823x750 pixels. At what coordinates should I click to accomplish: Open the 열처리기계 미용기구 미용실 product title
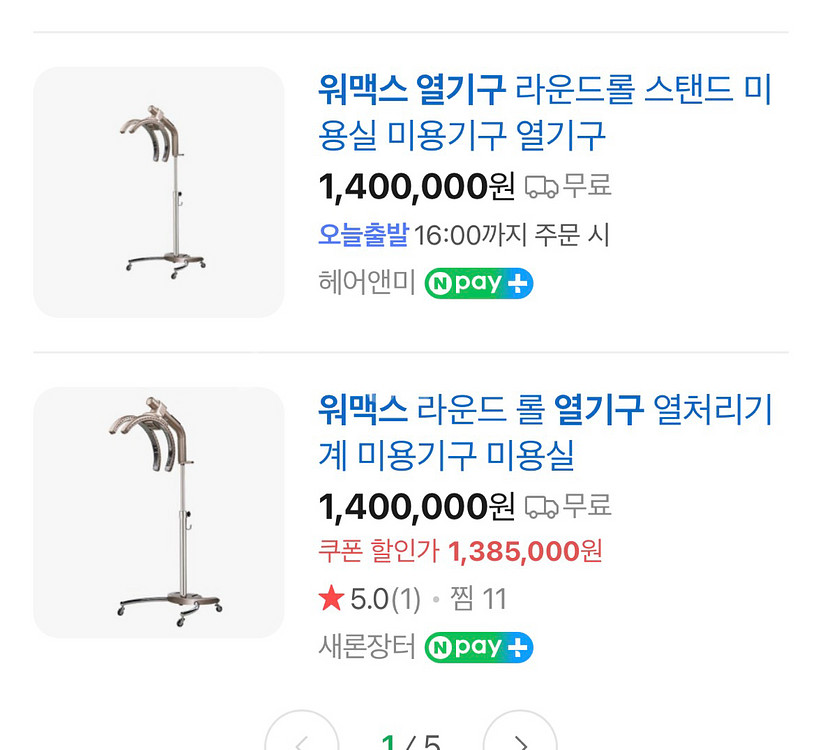(x=545, y=432)
